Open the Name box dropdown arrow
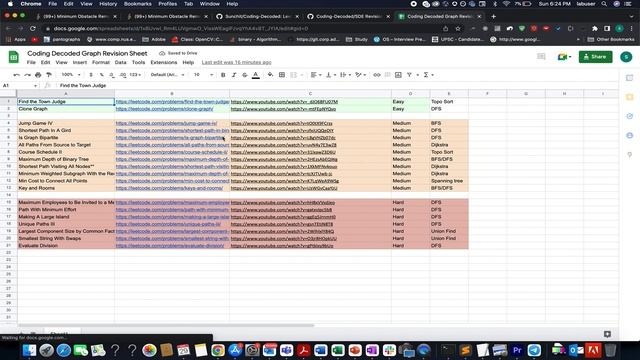Screen dimensions: 640x360 [36, 86]
